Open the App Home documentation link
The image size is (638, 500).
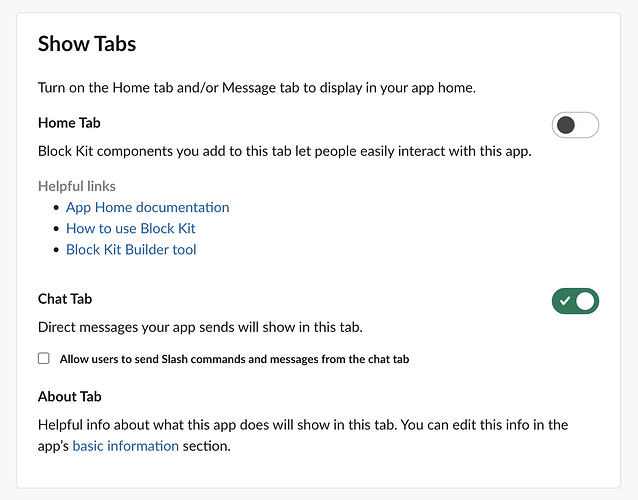[x=147, y=207]
